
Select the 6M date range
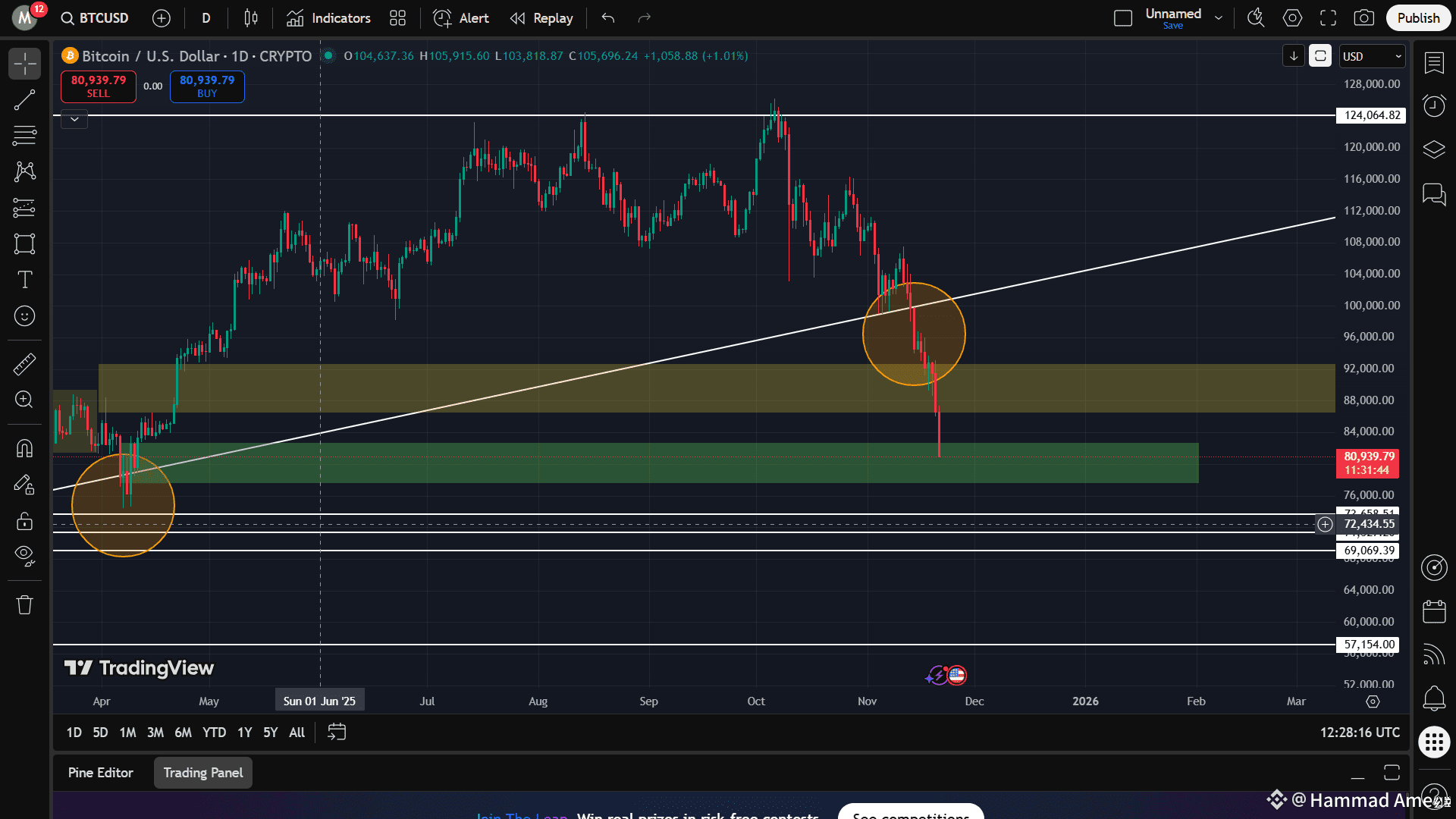pos(183,733)
